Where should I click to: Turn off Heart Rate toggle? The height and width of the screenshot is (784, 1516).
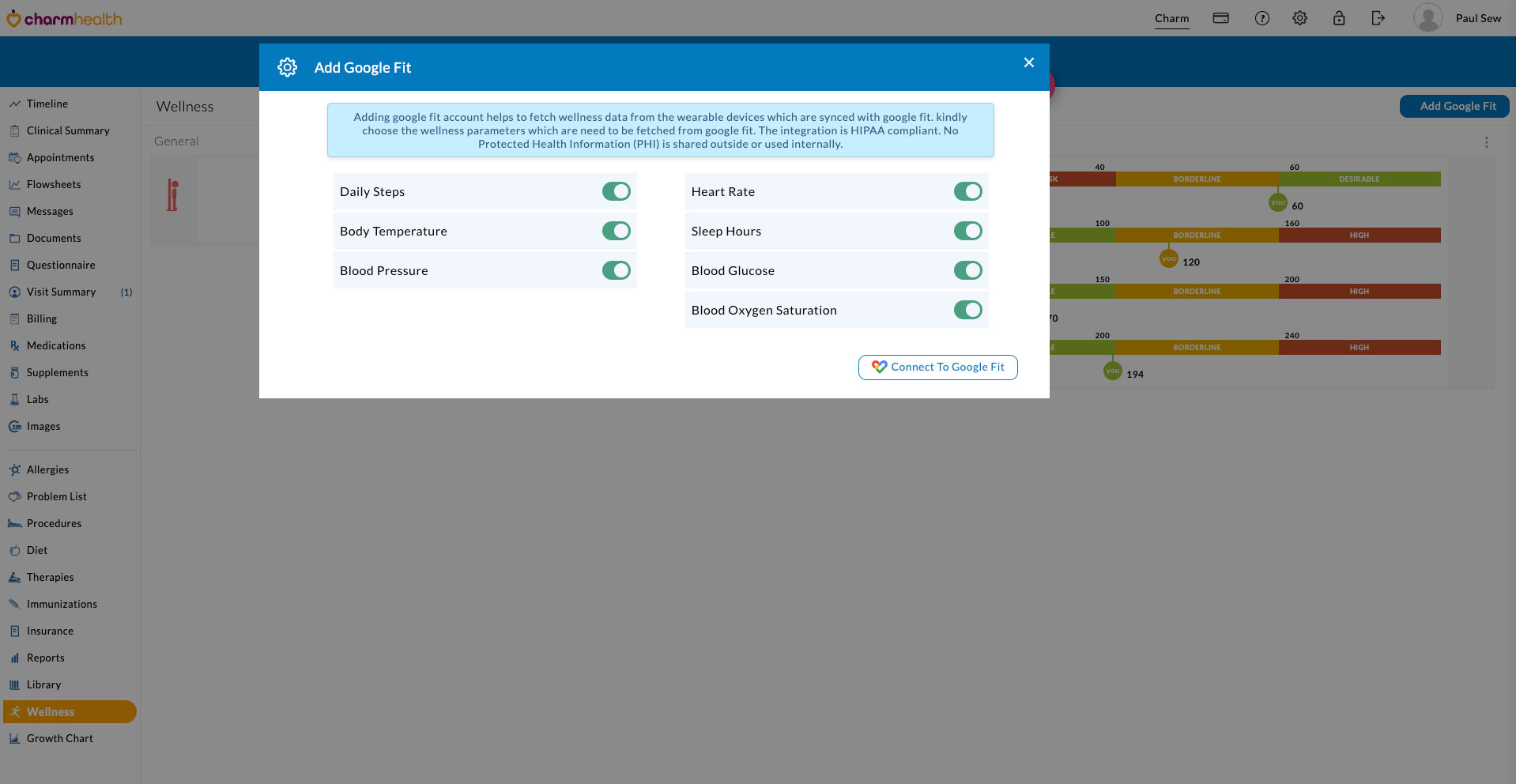pyautogui.click(x=967, y=191)
